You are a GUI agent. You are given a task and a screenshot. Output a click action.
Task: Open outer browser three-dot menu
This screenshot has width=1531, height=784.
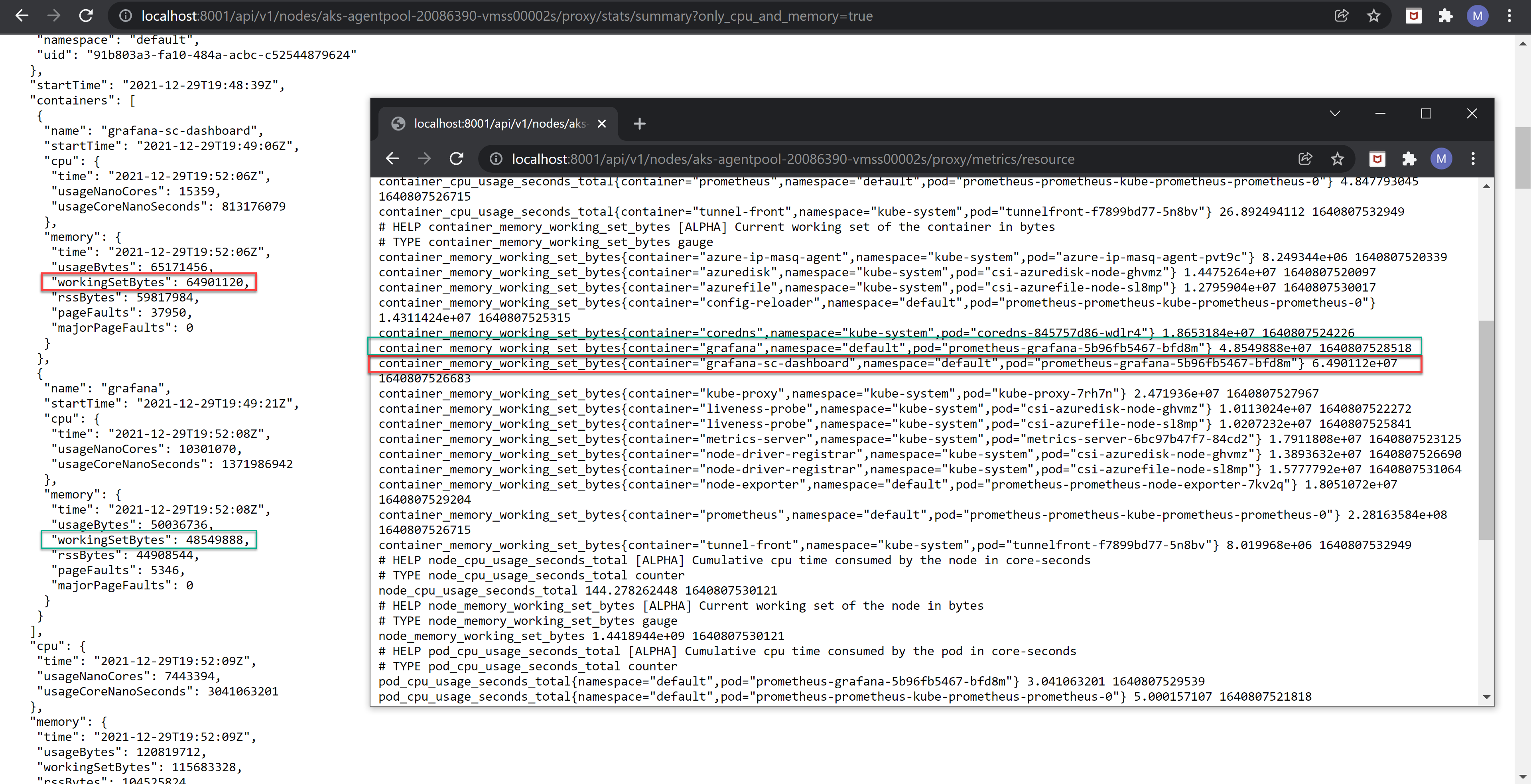coord(1509,16)
